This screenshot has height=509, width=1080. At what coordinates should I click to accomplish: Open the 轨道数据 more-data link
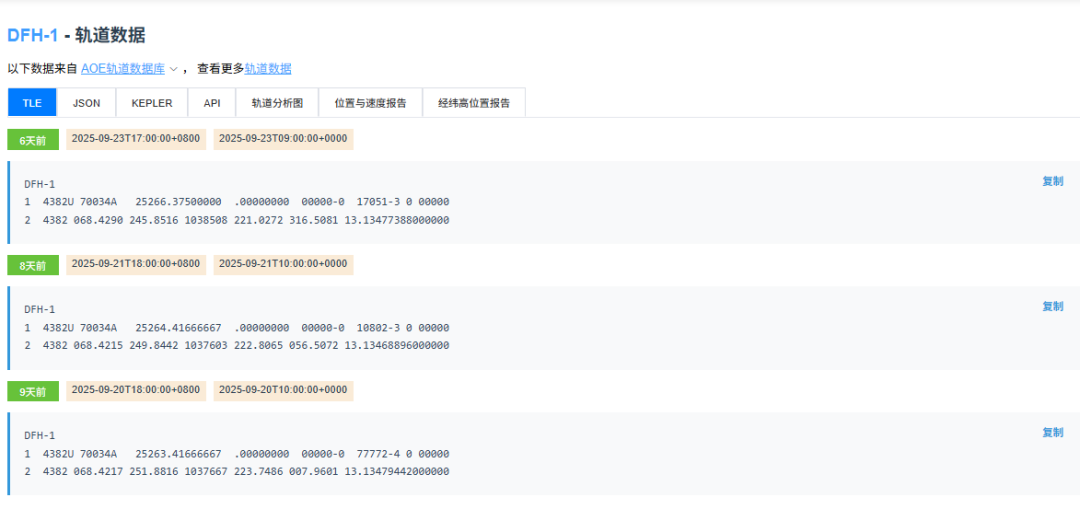click(x=268, y=69)
